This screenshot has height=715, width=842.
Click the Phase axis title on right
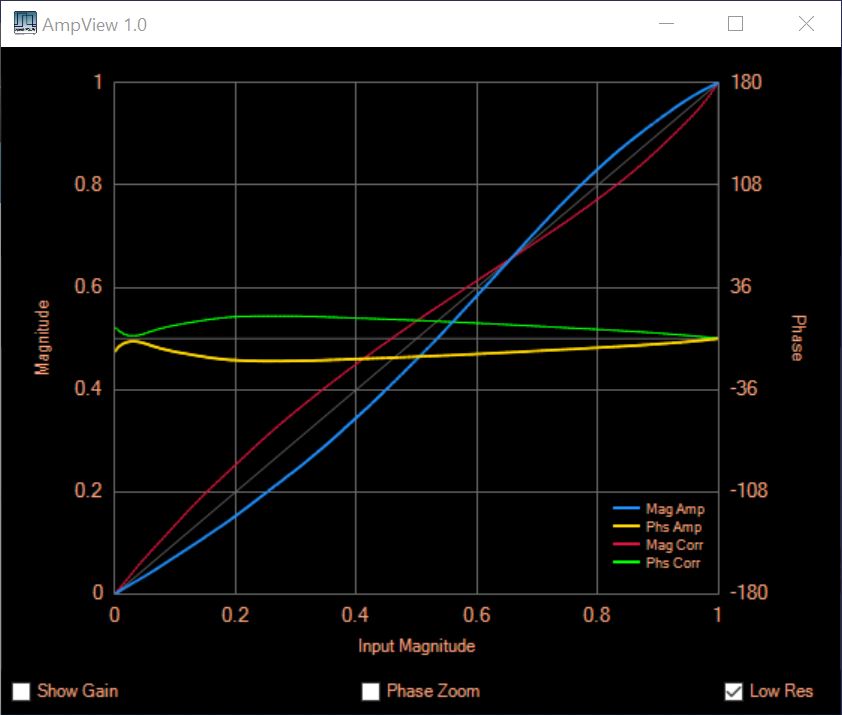(798, 338)
